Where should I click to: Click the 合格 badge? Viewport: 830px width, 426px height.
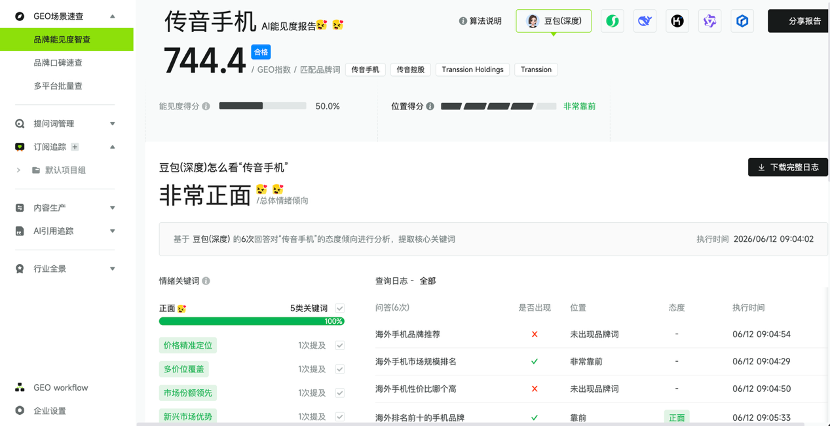coord(261,52)
